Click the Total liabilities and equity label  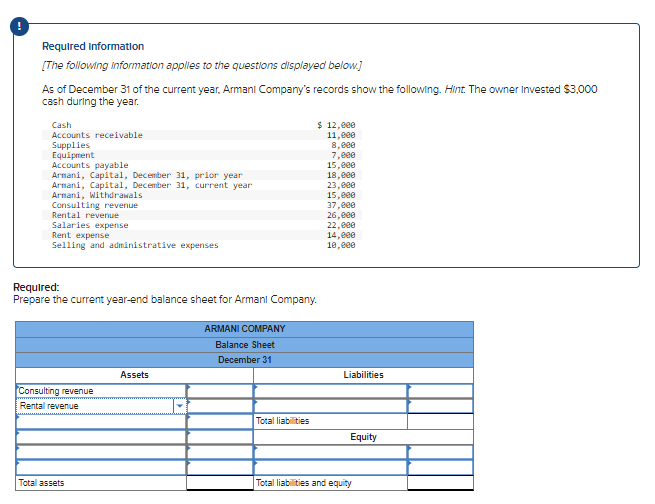[304, 483]
